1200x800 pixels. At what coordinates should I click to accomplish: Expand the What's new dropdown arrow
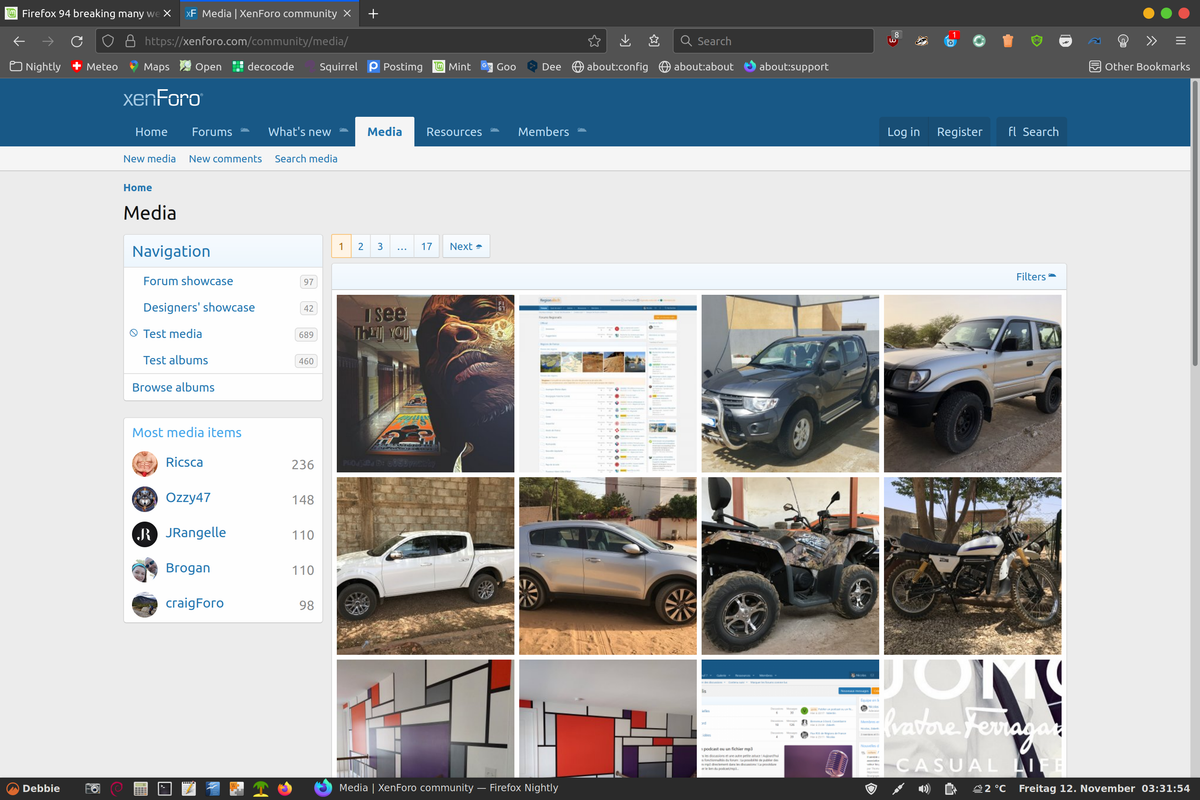coord(343,132)
